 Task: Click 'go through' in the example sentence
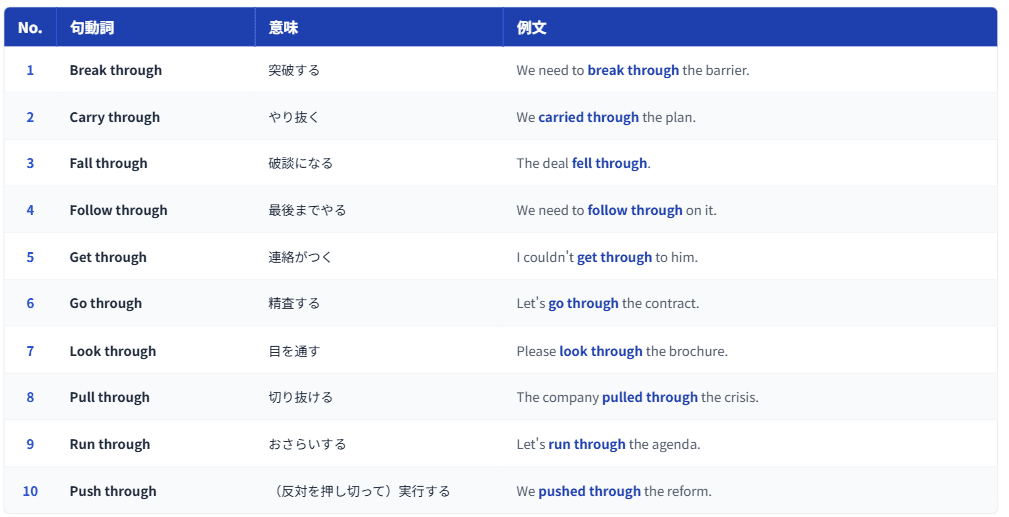[583, 304]
